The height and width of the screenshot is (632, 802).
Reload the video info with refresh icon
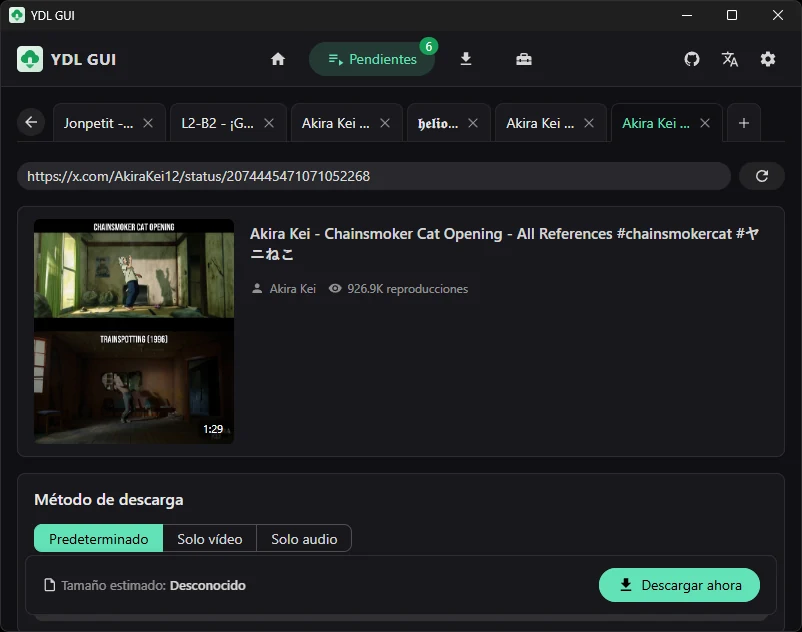pyautogui.click(x=762, y=176)
